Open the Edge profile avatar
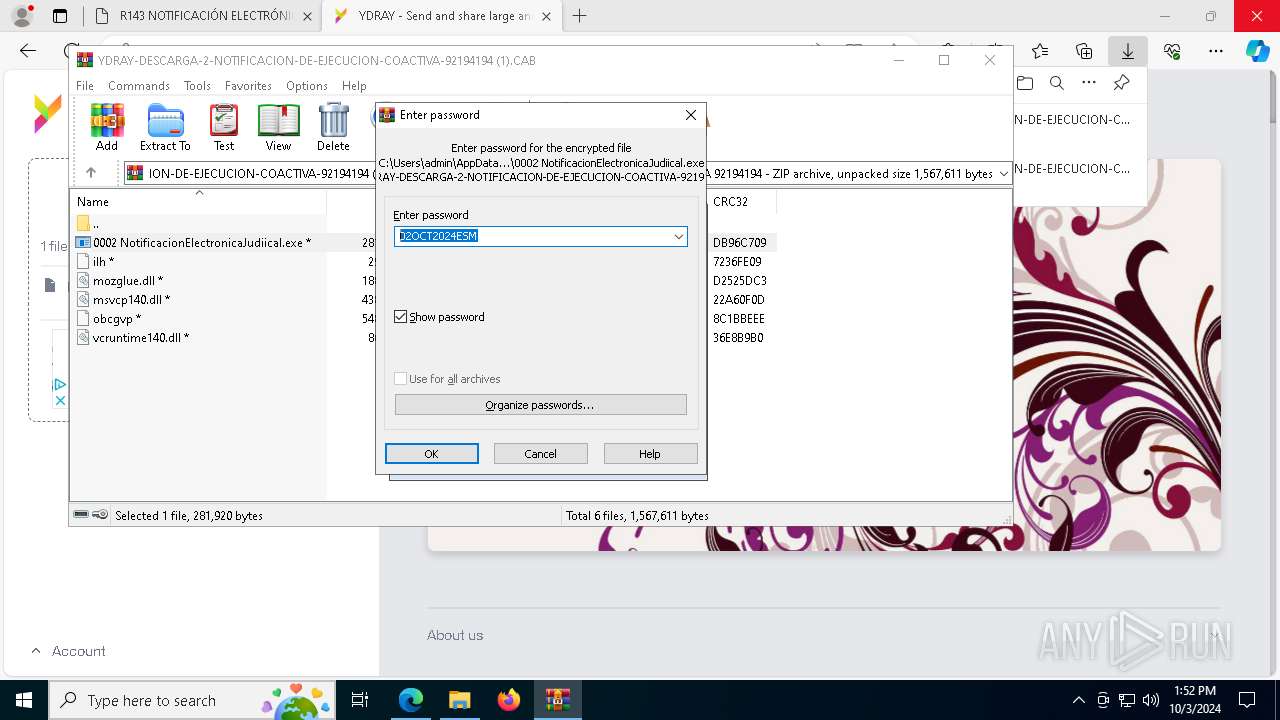This screenshot has height=720, width=1280. click(21, 16)
